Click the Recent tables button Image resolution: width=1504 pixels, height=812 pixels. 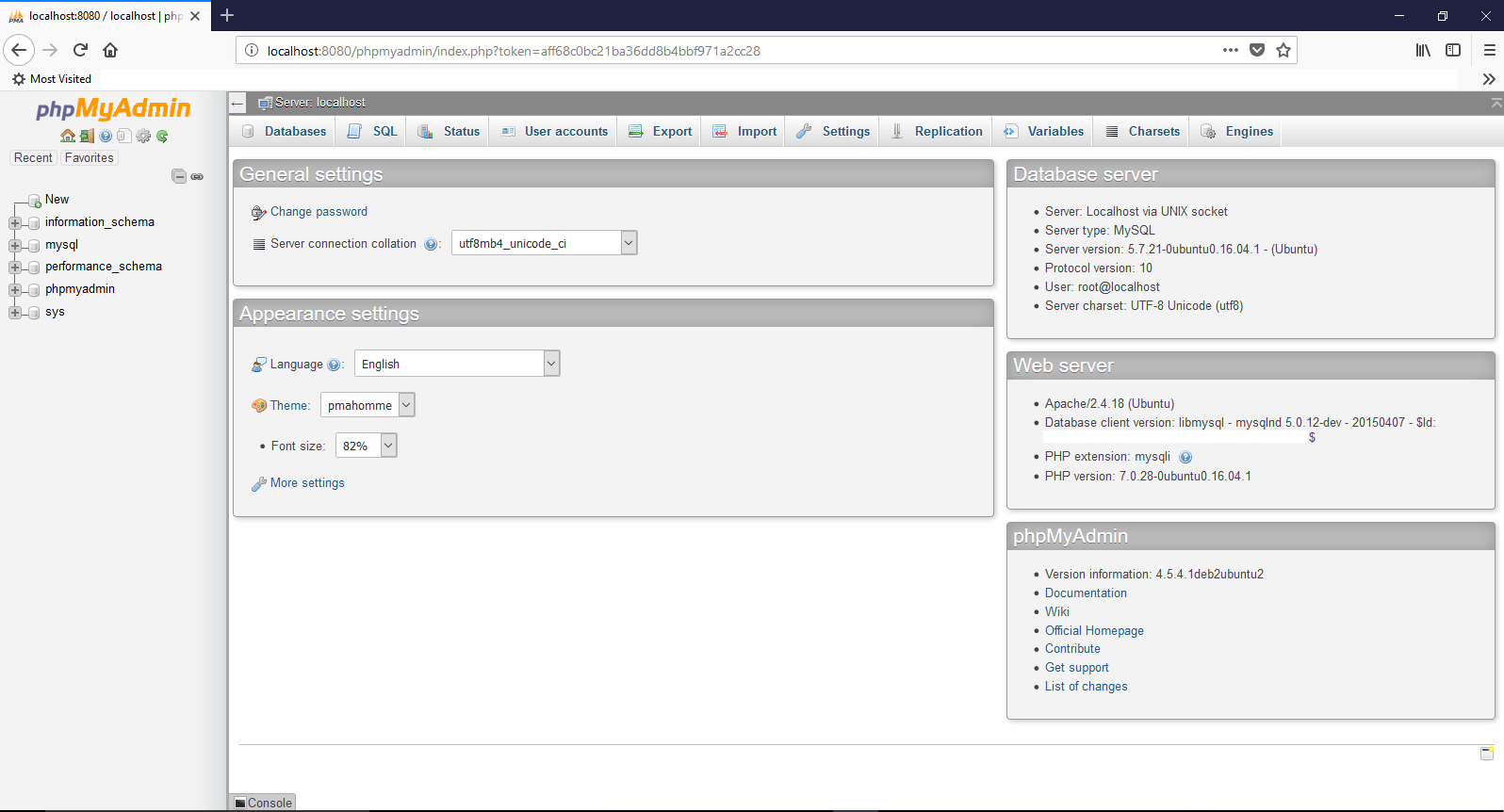click(x=33, y=158)
